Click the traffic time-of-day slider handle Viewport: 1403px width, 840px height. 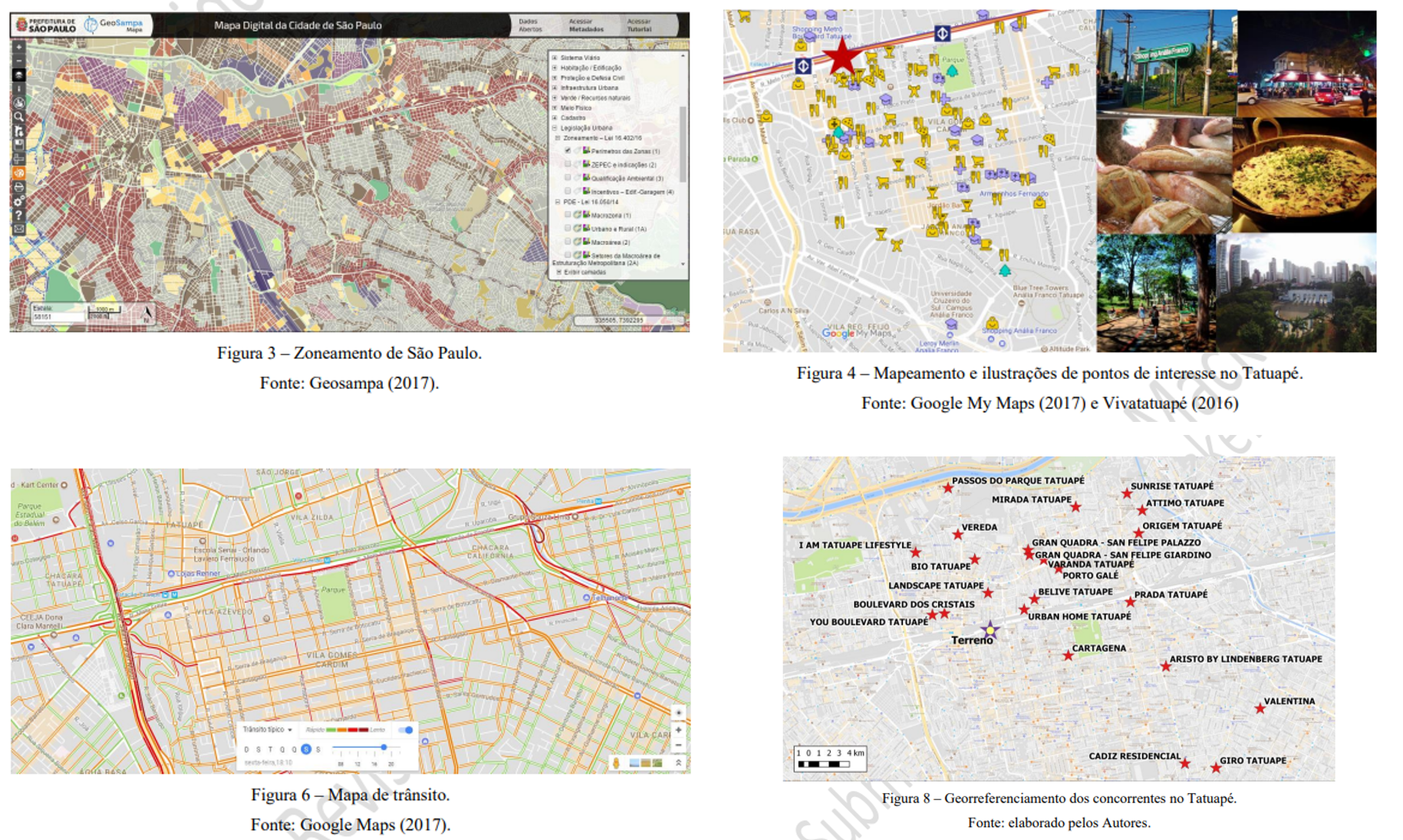pos(384,747)
